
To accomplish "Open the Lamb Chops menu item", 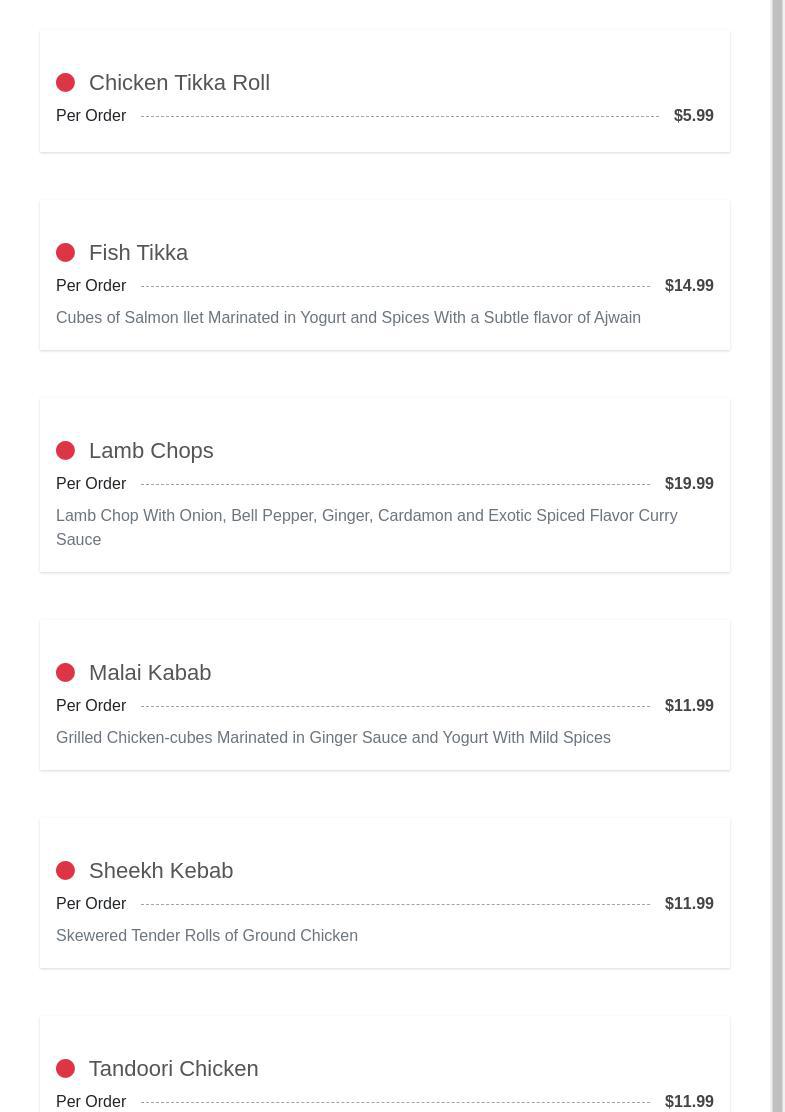I will [151, 451].
